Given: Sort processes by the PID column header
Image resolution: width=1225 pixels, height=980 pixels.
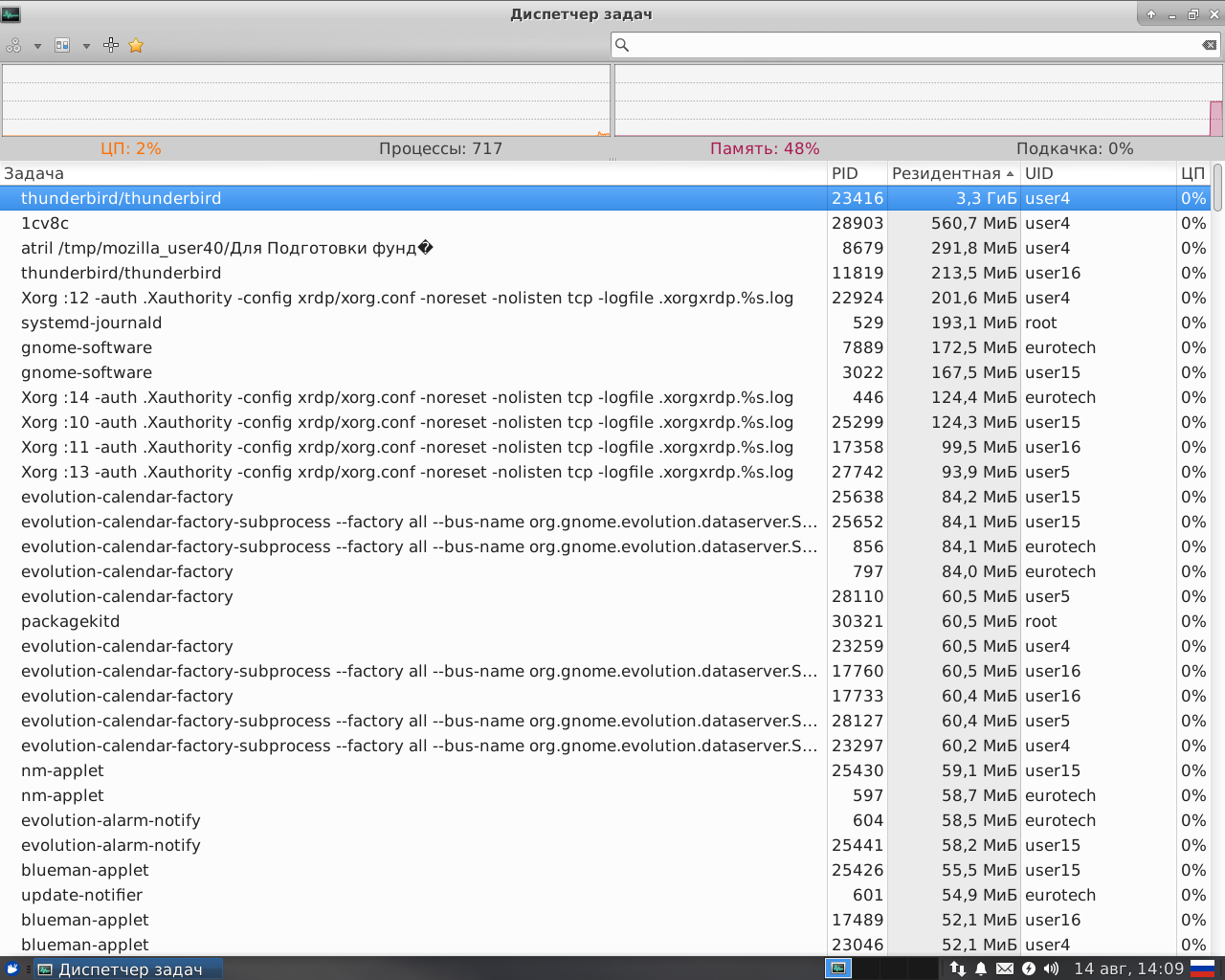Looking at the screenshot, I should pos(857,173).
